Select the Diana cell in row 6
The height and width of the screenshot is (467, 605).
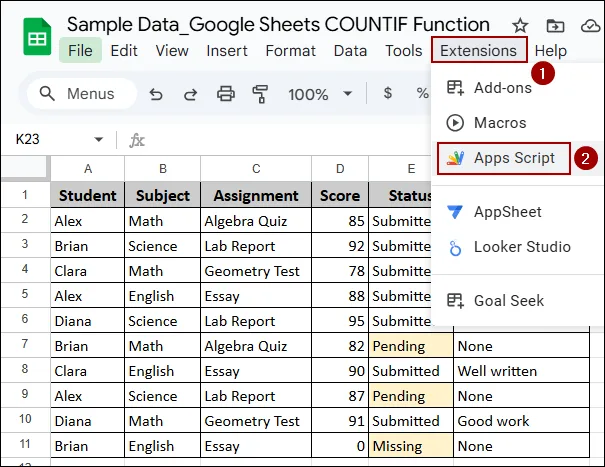pyautogui.click(x=88, y=321)
